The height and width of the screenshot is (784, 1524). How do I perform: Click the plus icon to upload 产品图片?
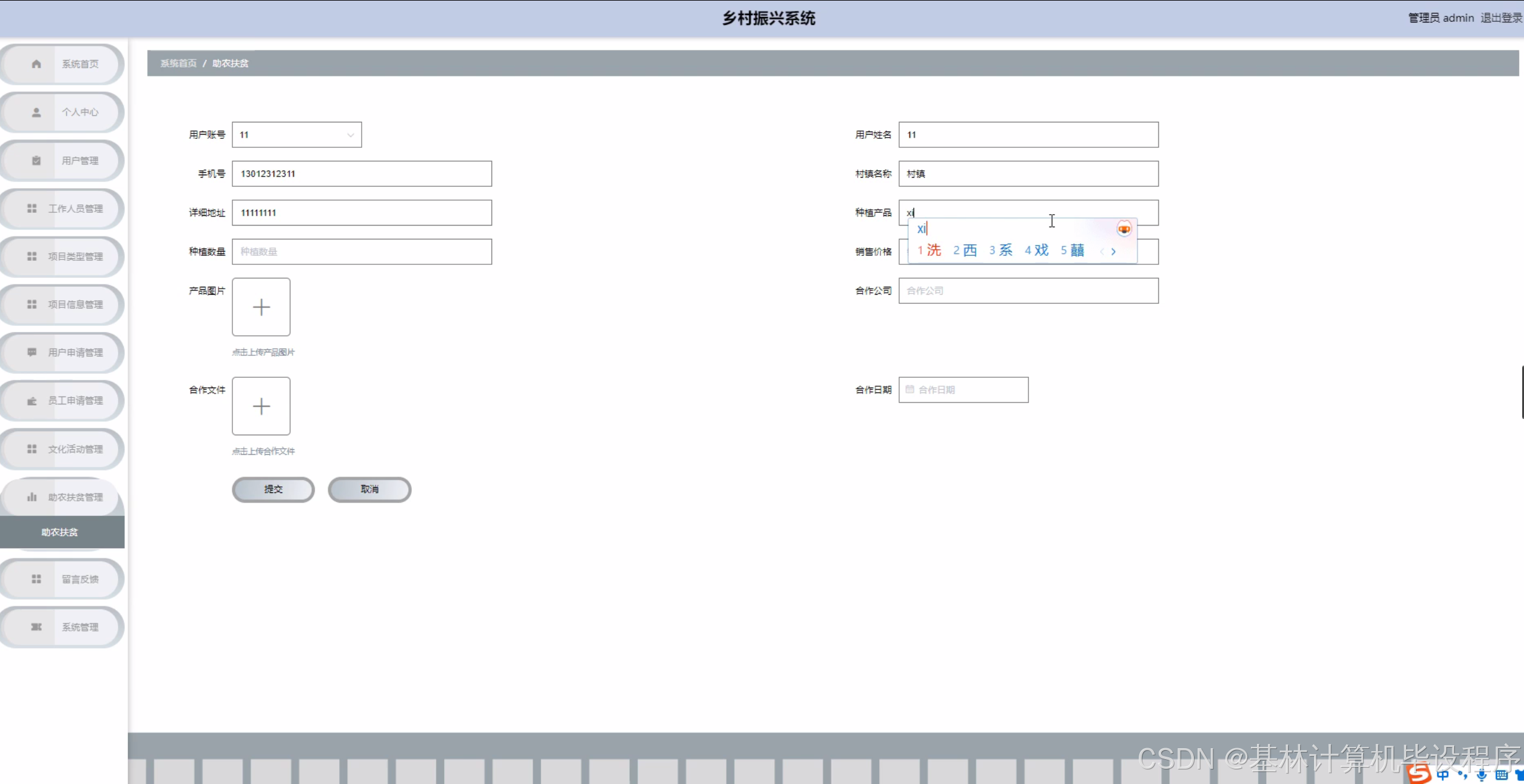[261, 307]
